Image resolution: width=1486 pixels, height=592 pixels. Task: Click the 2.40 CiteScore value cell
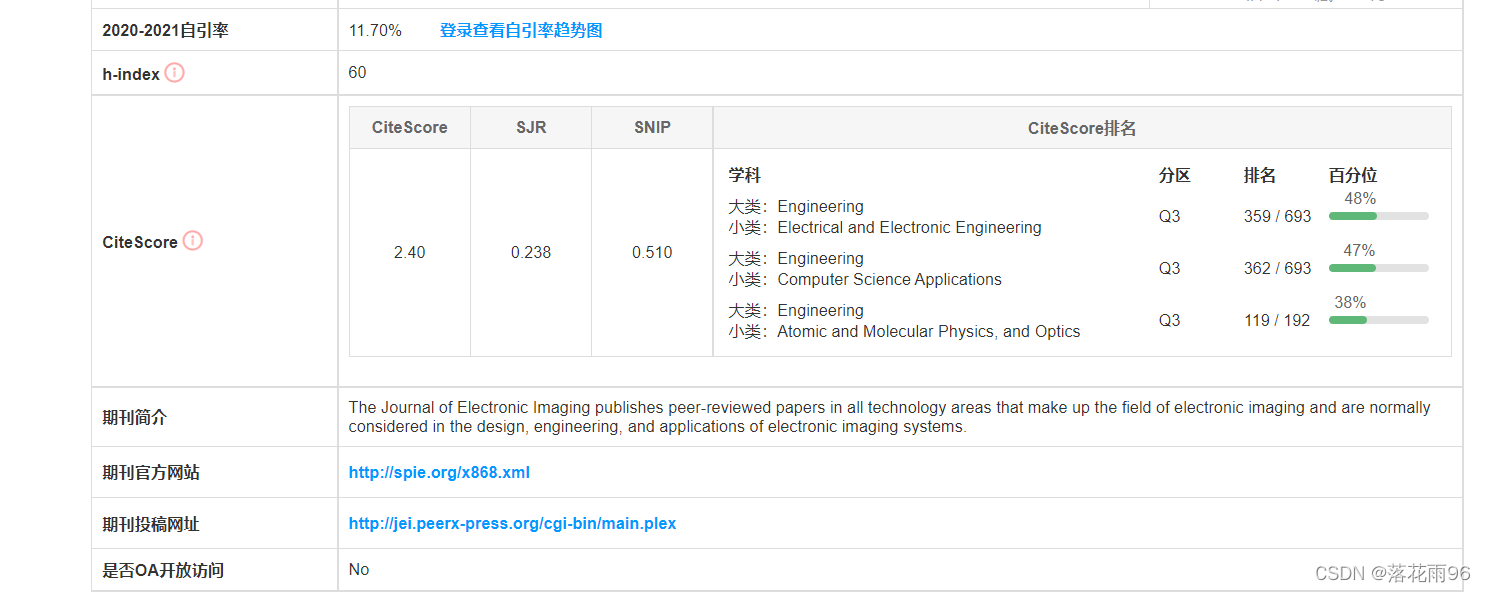(x=409, y=252)
